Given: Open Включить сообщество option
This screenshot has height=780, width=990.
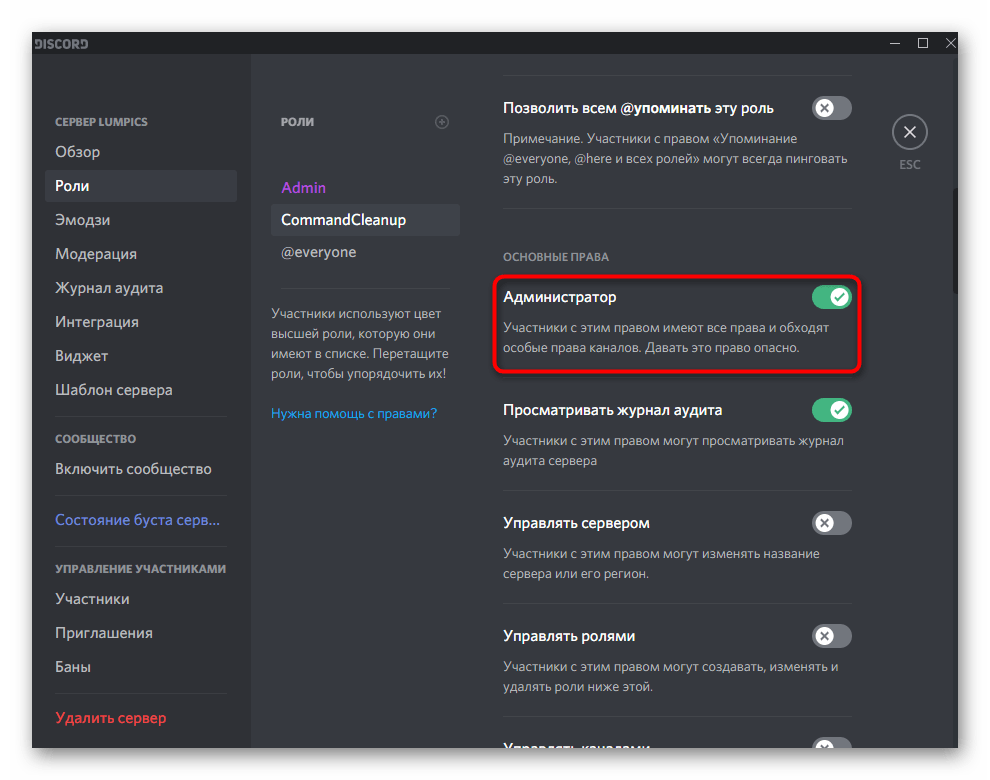Looking at the screenshot, I should 141,469.
